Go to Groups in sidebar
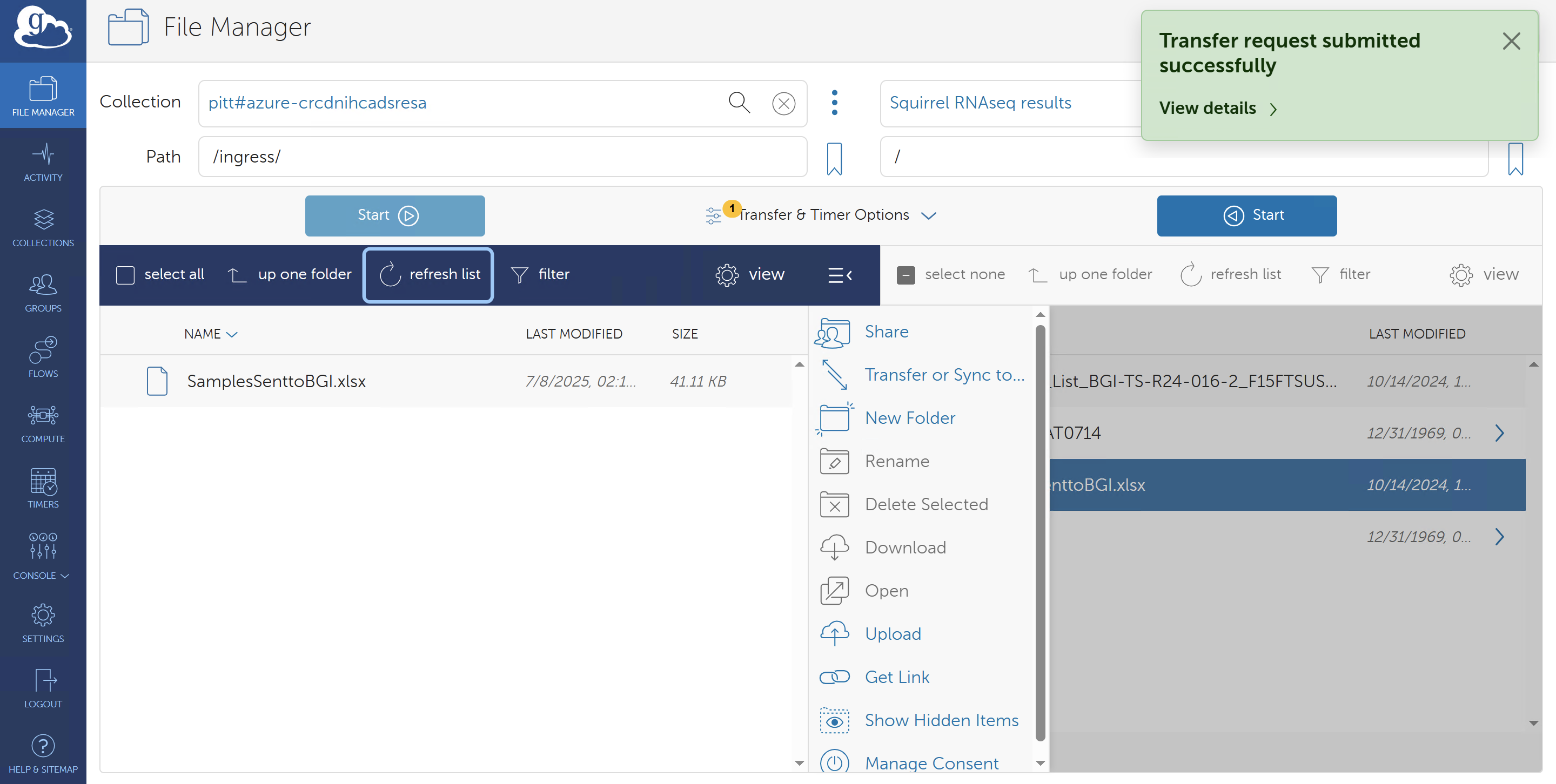 click(43, 293)
